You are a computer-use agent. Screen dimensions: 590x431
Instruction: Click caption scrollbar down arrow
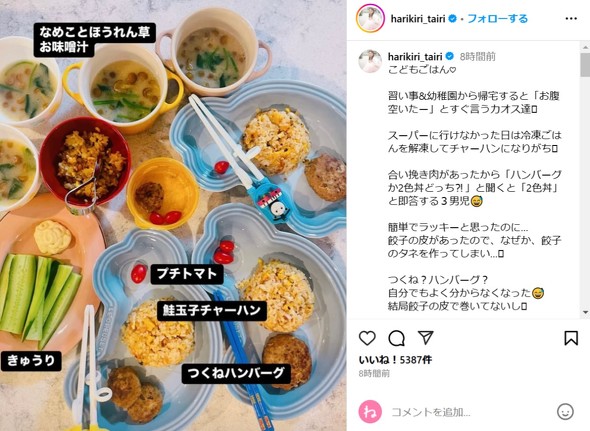[x=585, y=312]
